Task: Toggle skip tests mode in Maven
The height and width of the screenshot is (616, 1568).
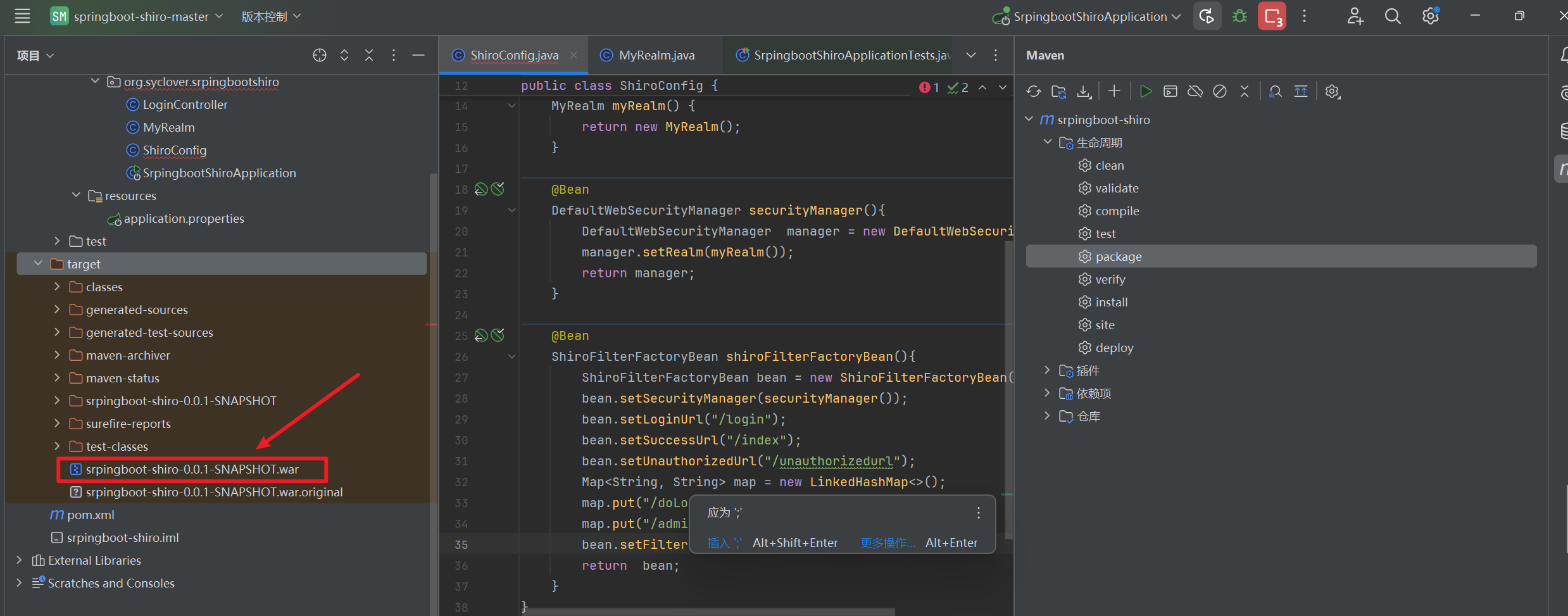Action: click(x=1220, y=92)
